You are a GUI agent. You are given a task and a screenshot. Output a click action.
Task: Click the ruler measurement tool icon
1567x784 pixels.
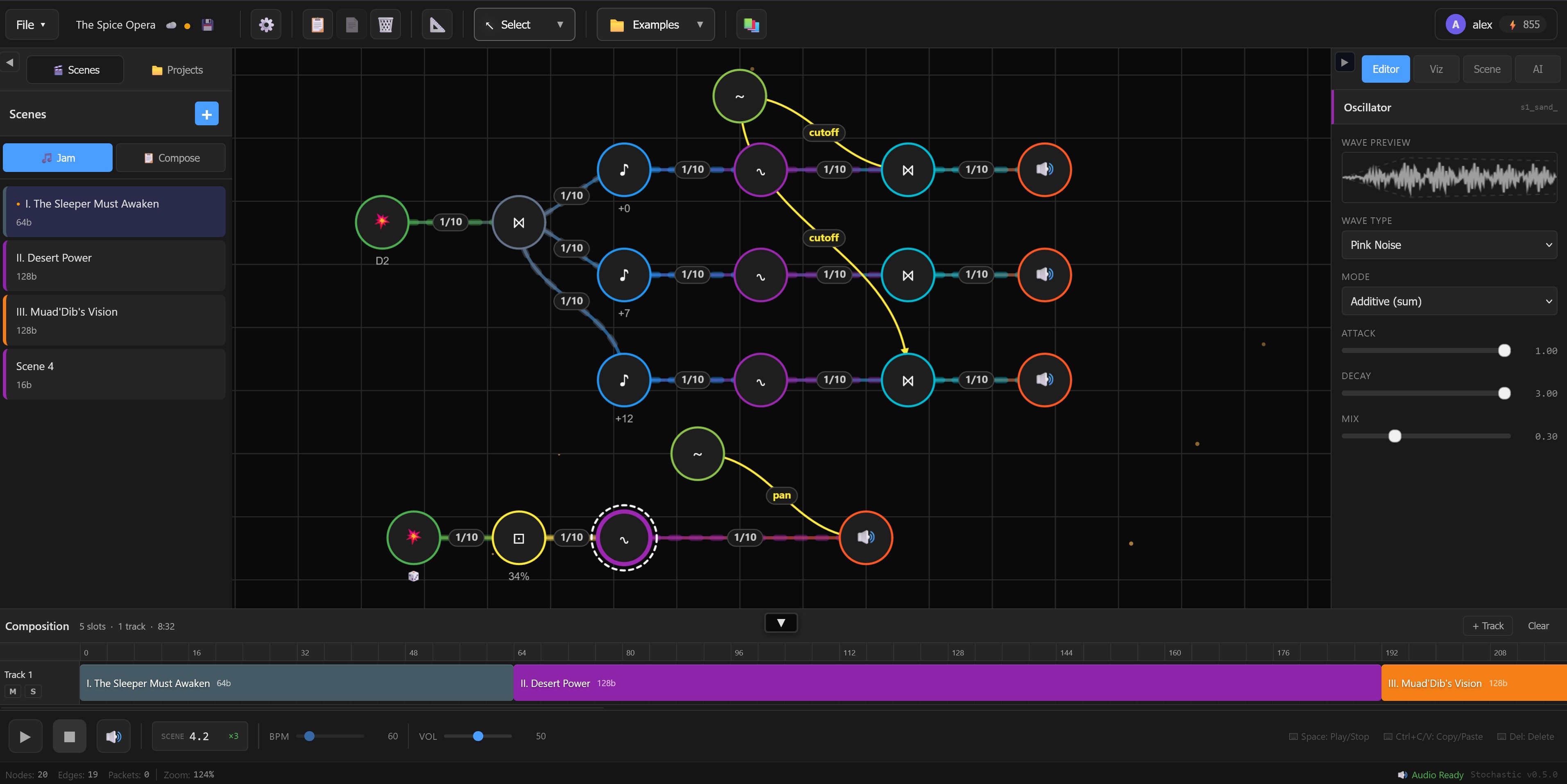pos(437,24)
